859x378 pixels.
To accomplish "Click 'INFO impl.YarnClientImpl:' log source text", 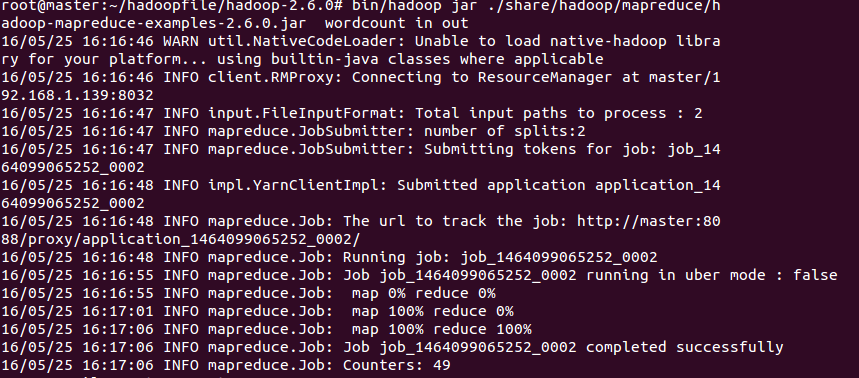I will (x=276, y=185).
